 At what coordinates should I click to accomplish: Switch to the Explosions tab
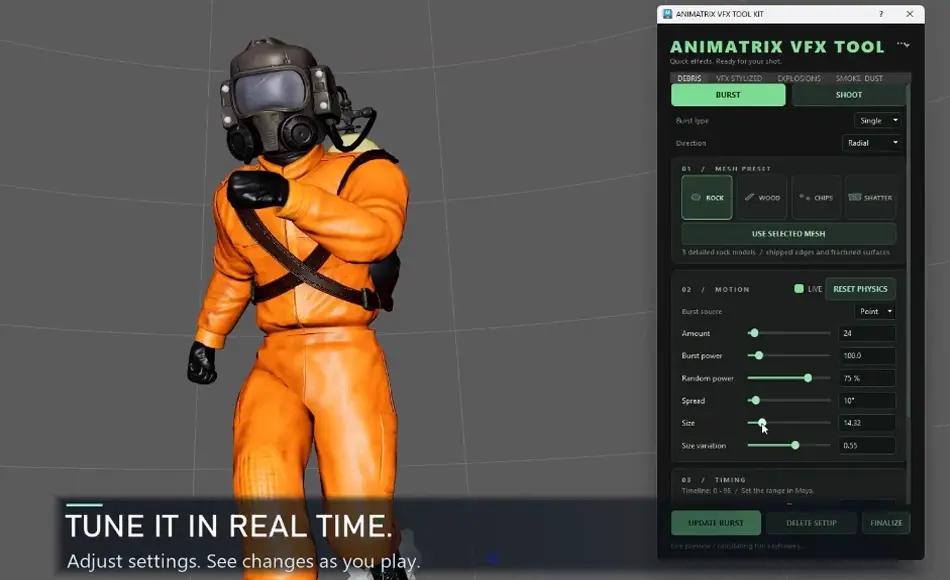click(799, 78)
